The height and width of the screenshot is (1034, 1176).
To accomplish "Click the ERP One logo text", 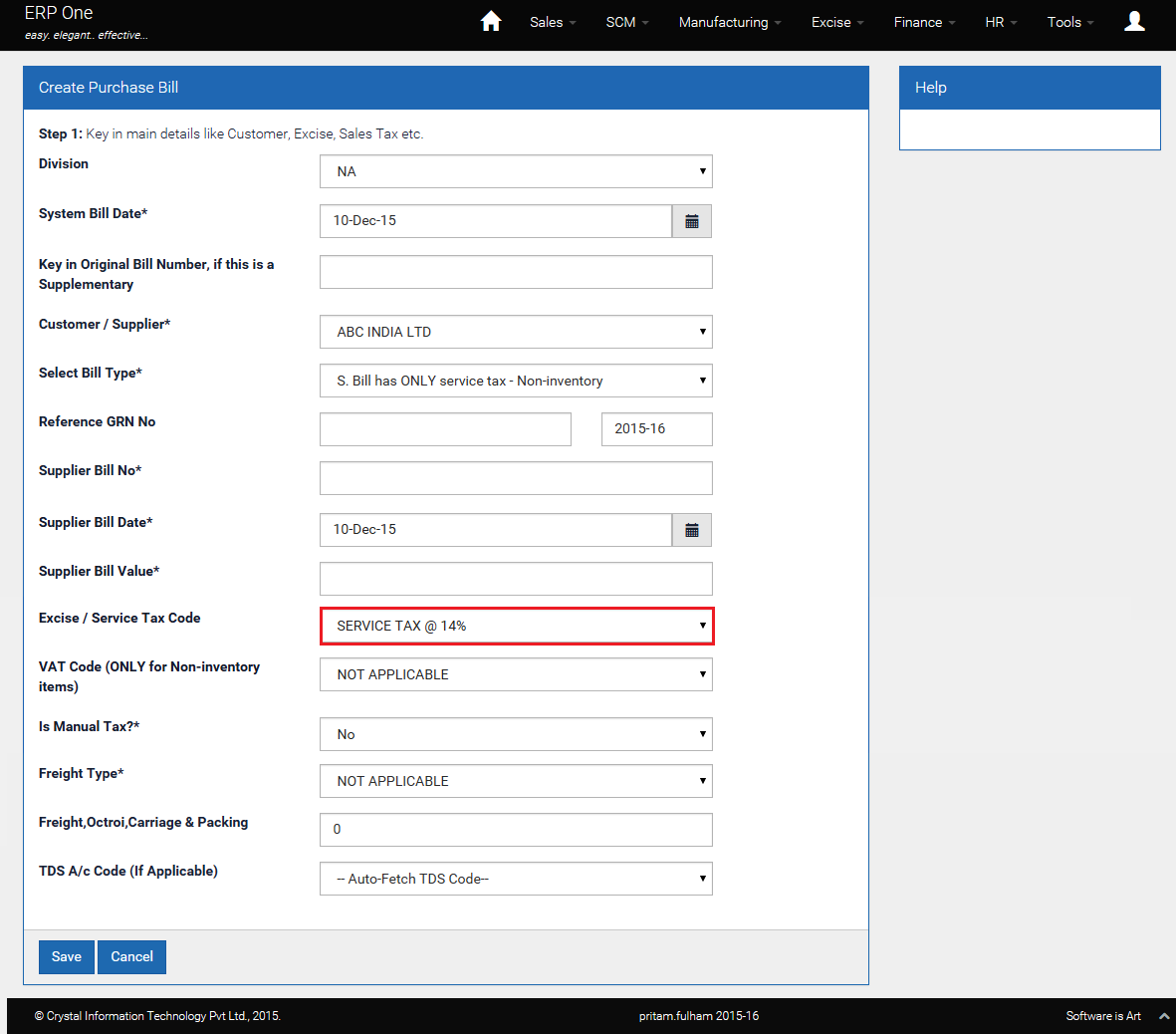I will [59, 14].
